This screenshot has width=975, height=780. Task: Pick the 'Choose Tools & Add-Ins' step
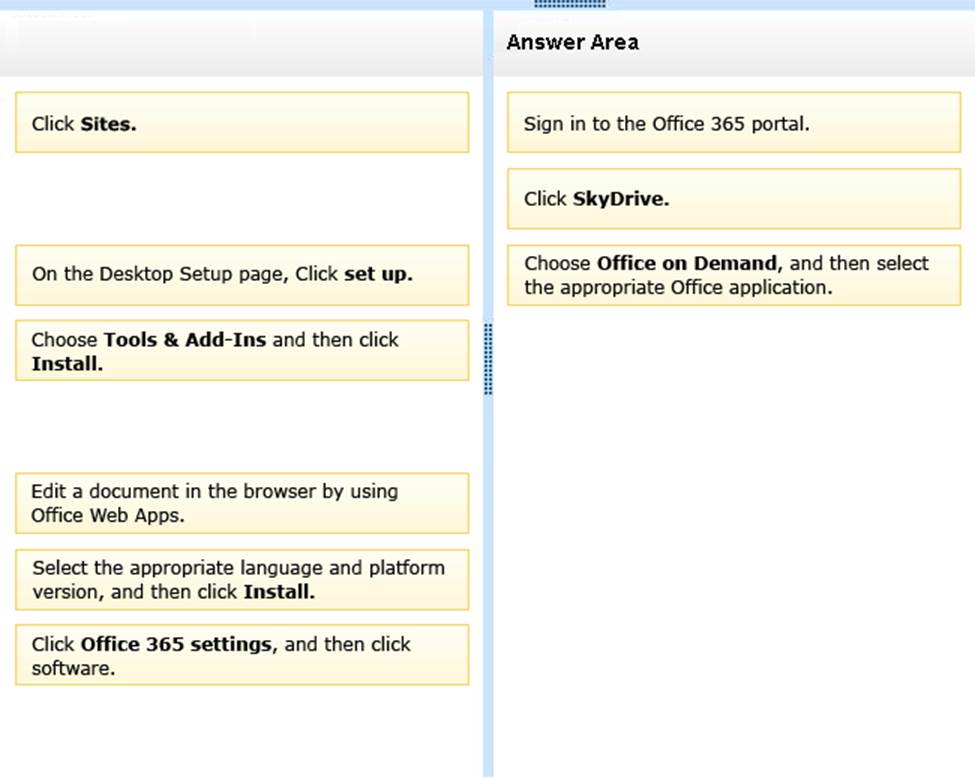(x=242, y=350)
